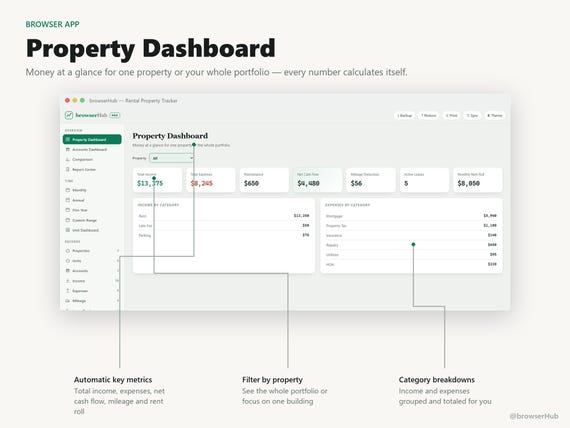Open the Accounts Dashboard sidebar icon

[x=68, y=149]
